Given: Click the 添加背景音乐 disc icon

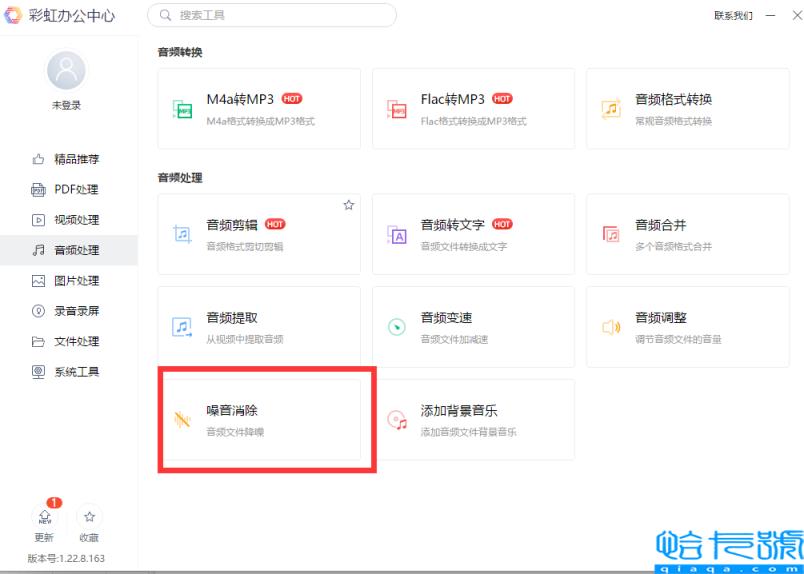Looking at the screenshot, I should [x=397, y=420].
